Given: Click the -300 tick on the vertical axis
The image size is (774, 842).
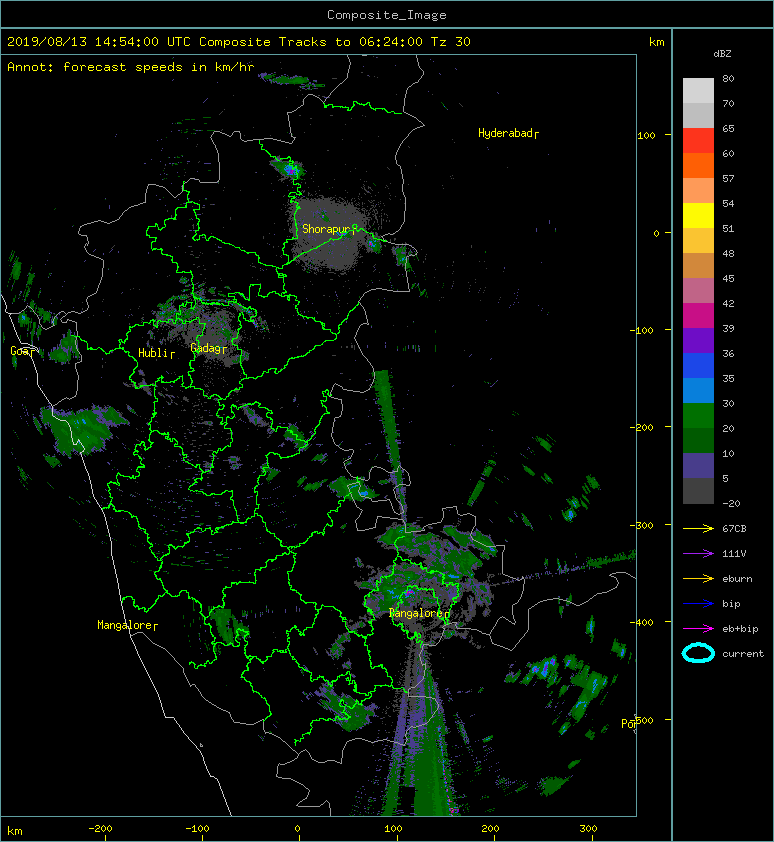Looking at the screenshot, I should (x=641, y=525).
